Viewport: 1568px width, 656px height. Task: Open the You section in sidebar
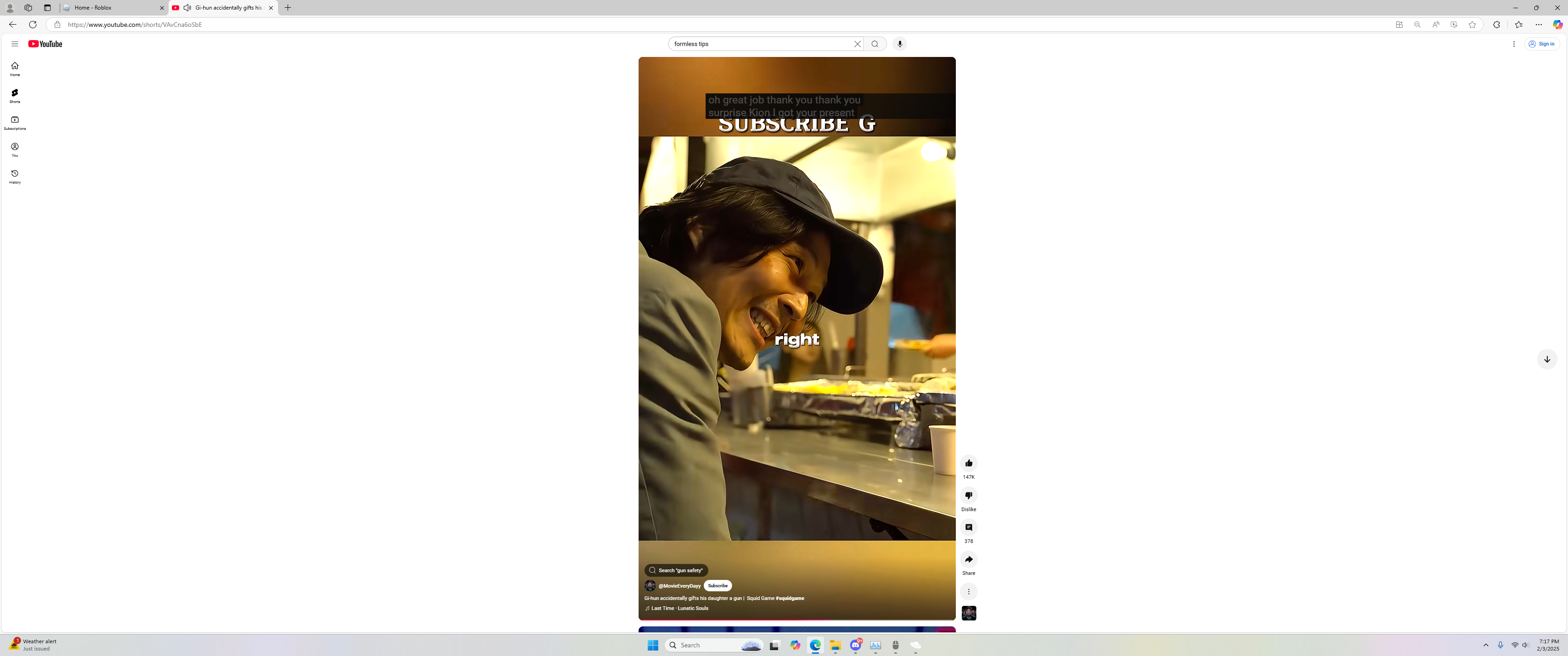(x=15, y=150)
